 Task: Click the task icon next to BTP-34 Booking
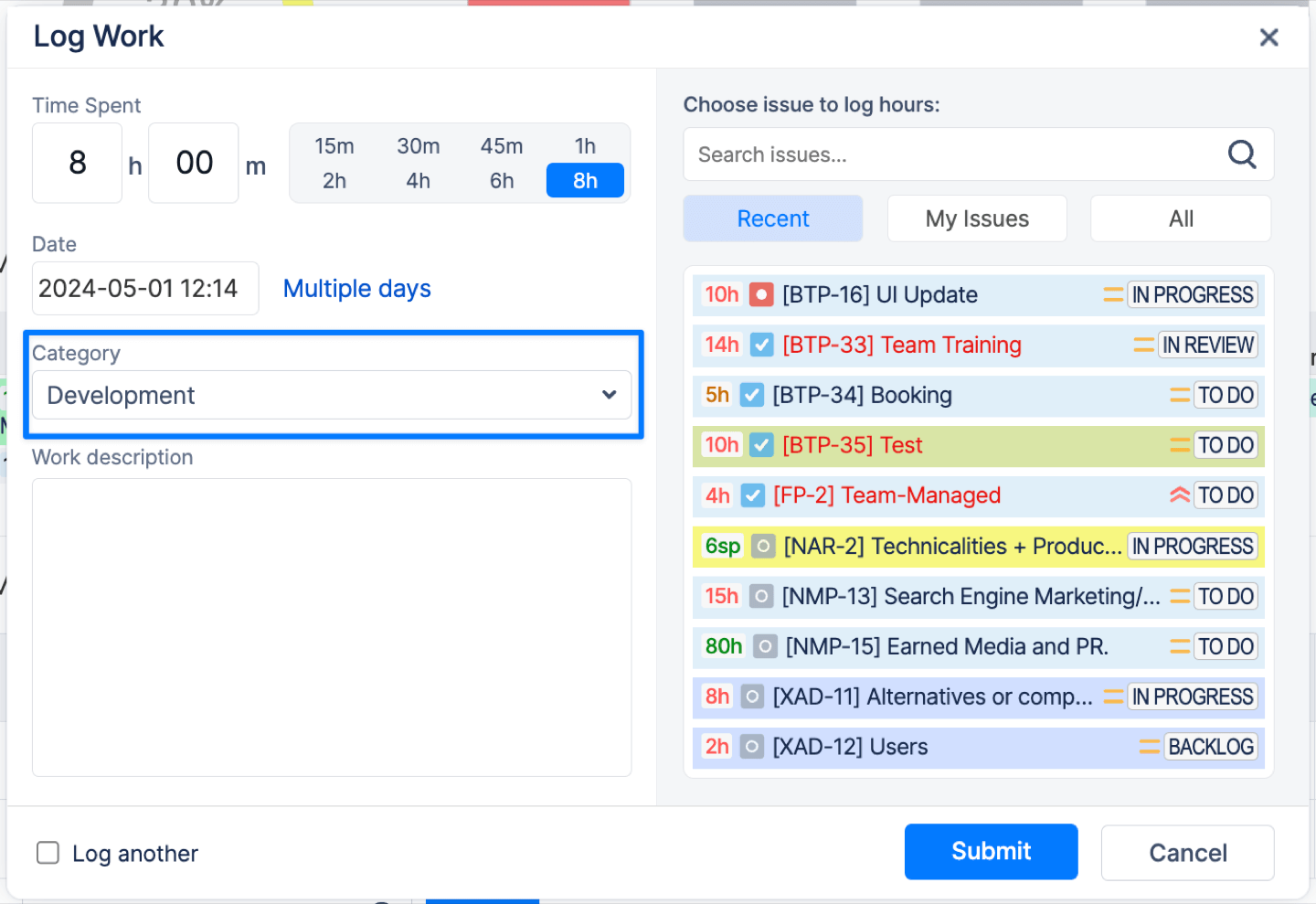click(751, 395)
